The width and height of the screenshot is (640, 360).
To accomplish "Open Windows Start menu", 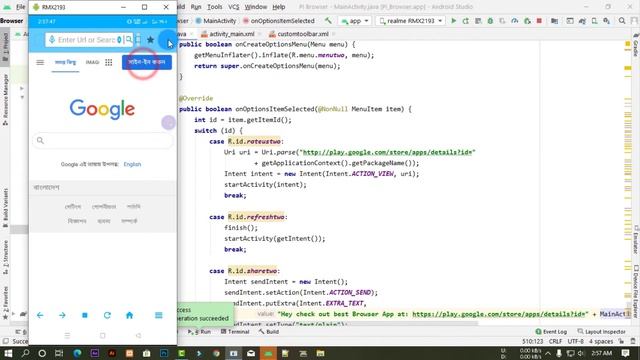I will pos(8,353).
